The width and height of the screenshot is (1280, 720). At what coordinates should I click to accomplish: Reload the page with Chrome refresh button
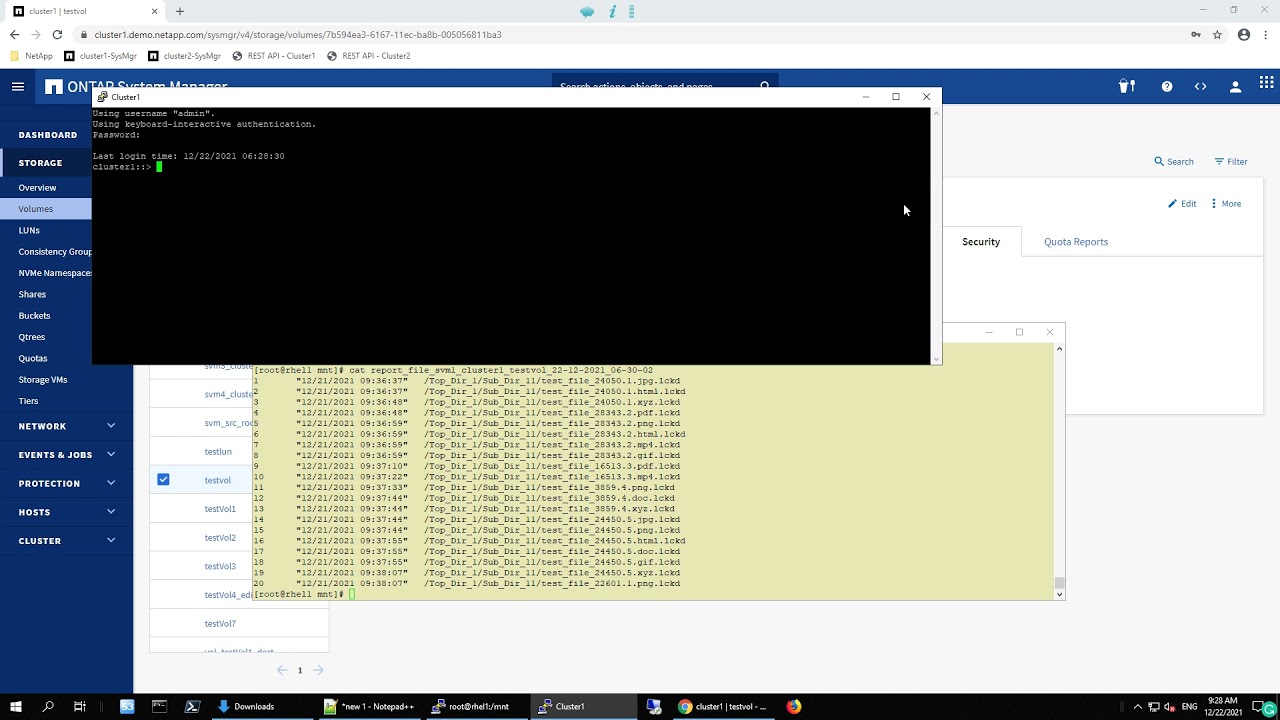pos(57,34)
